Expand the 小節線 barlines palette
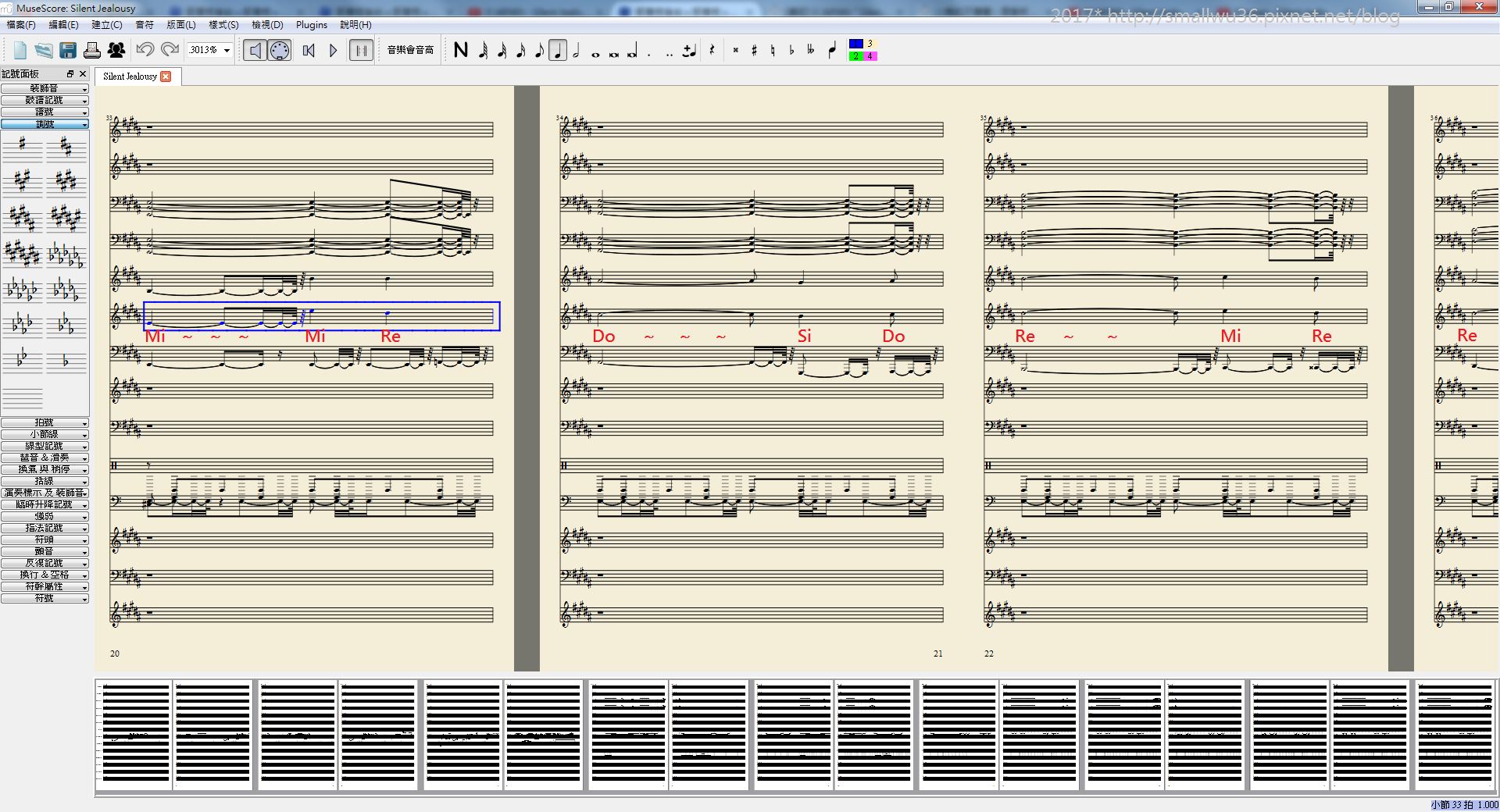The image size is (1500, 812). pos(45,435)
